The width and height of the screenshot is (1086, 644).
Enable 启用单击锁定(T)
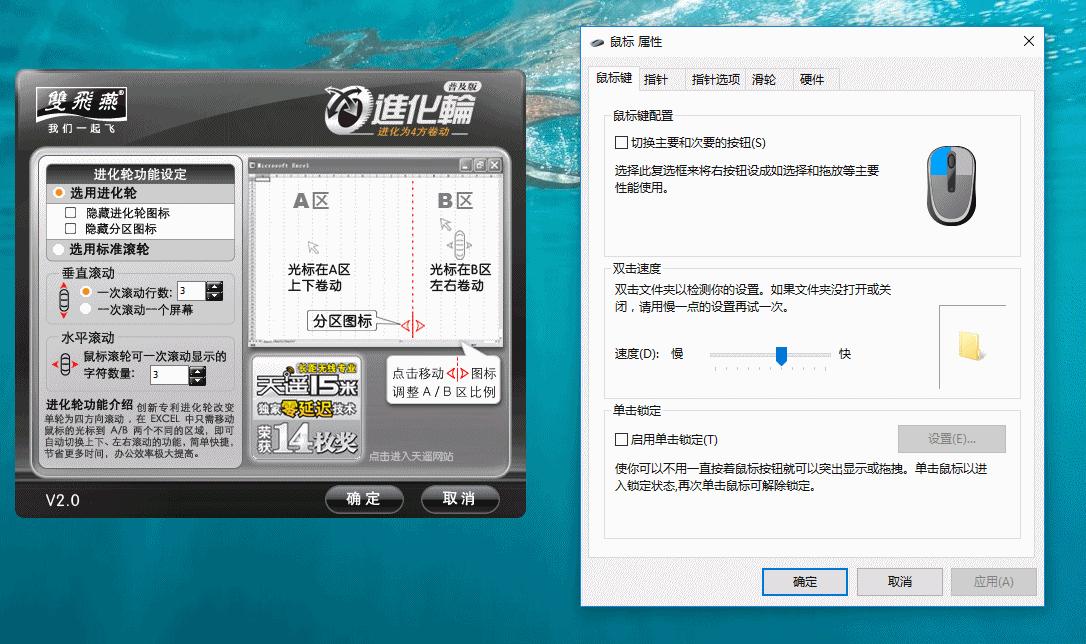tap(621, 439)
